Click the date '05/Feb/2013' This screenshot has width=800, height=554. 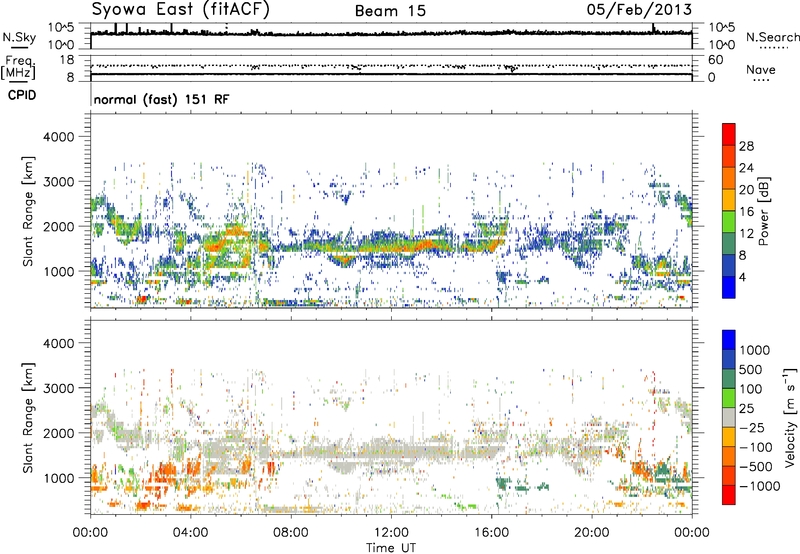[639, 10]
